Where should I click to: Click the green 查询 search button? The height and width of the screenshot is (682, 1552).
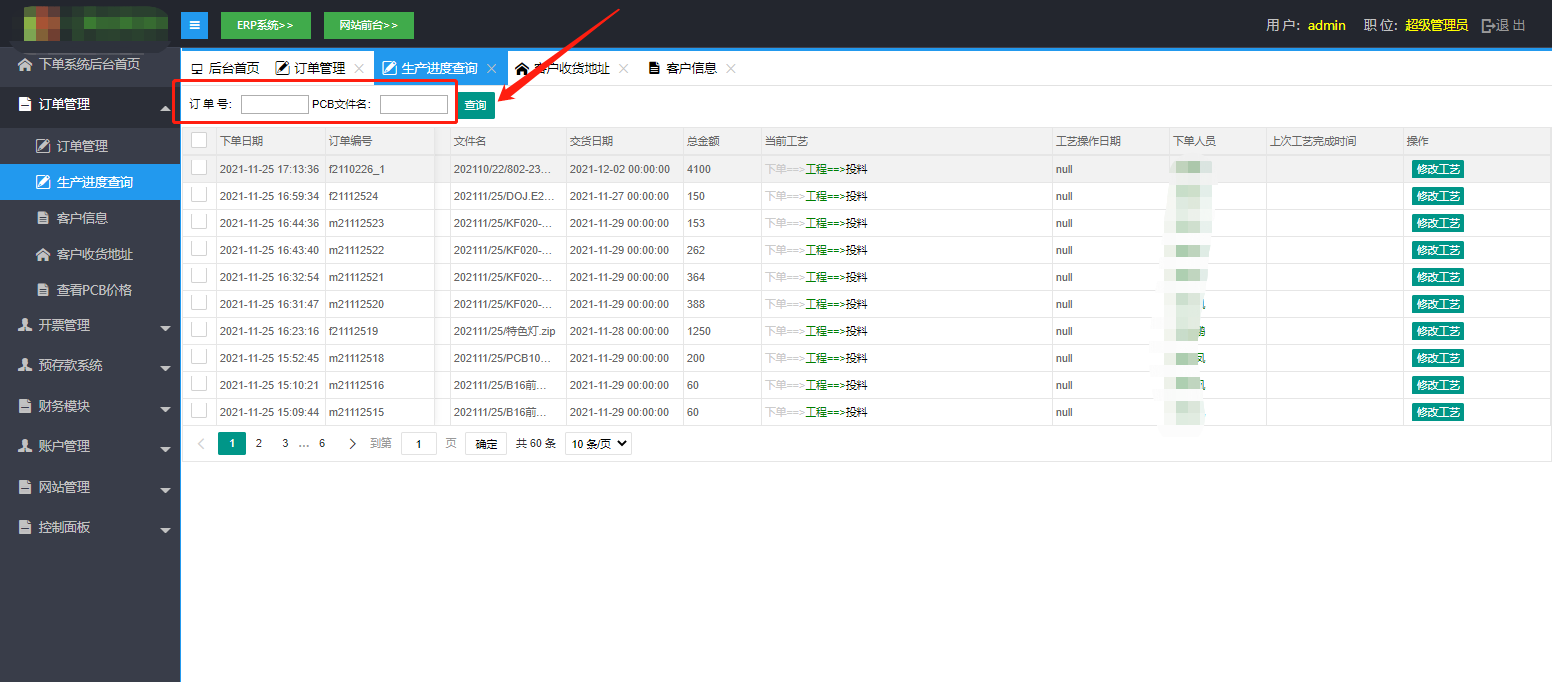click(x=475, y=105)
